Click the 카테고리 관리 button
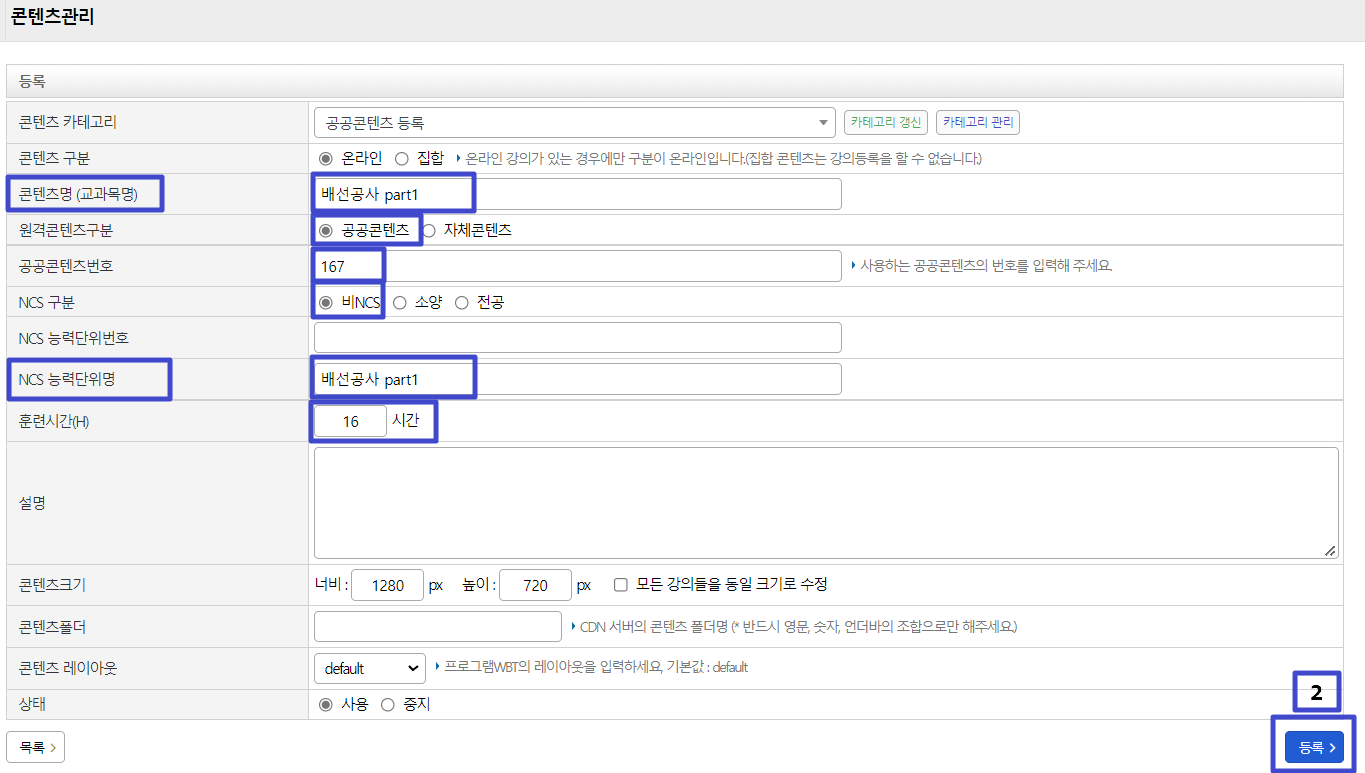Viewport: 1365px width, 773px height. point(977,122)
